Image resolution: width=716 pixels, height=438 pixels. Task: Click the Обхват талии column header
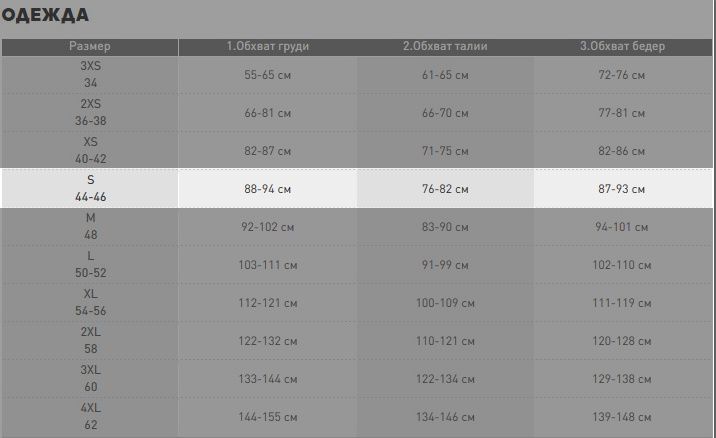pos(445,47)
